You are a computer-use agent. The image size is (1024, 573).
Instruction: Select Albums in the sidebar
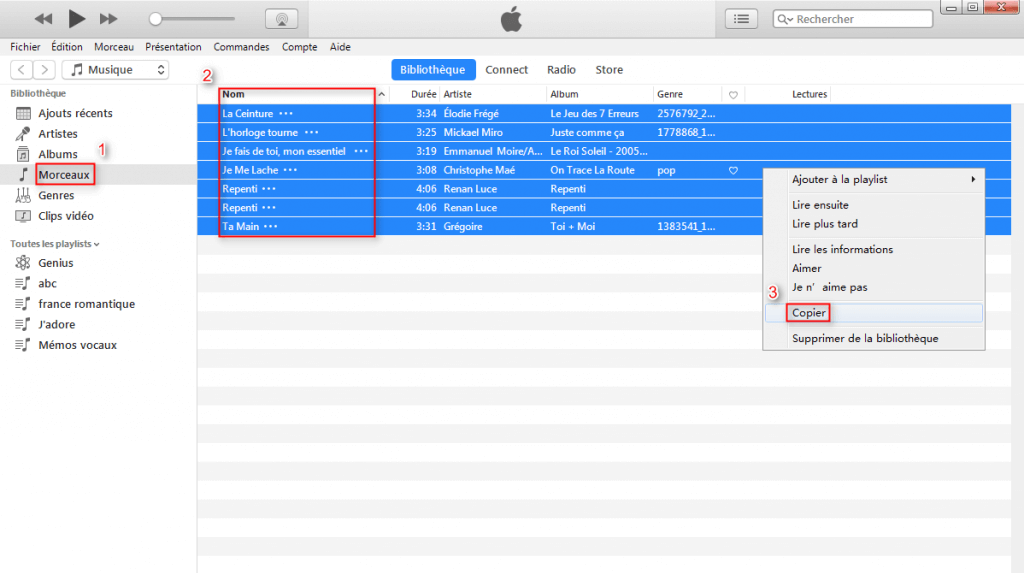click(x=57, y=154)
